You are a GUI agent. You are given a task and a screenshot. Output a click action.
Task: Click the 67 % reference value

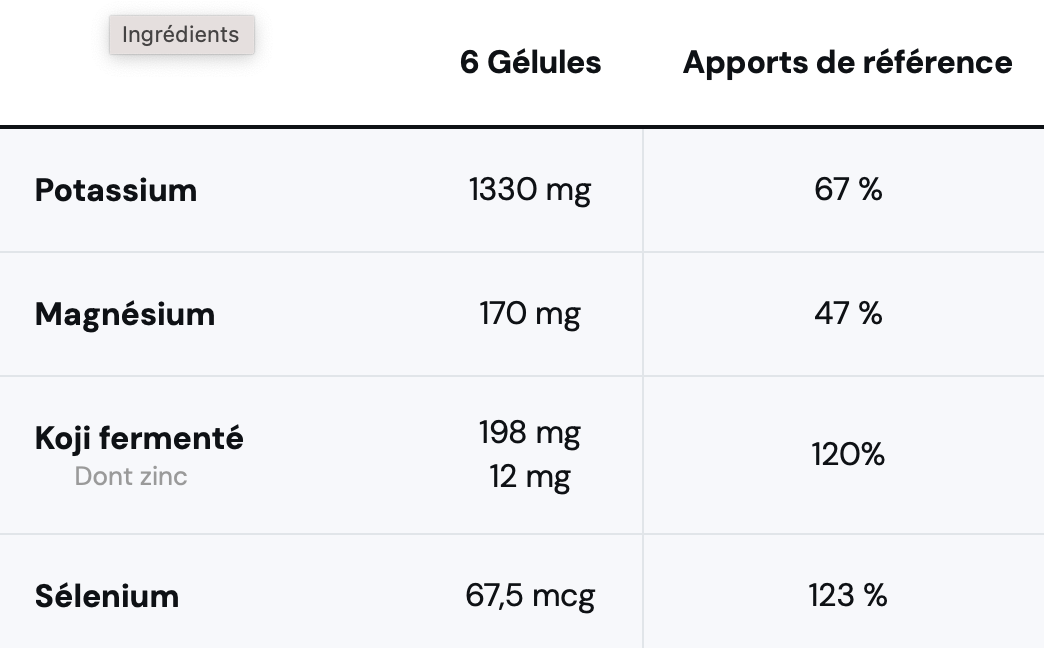[848, 189]
